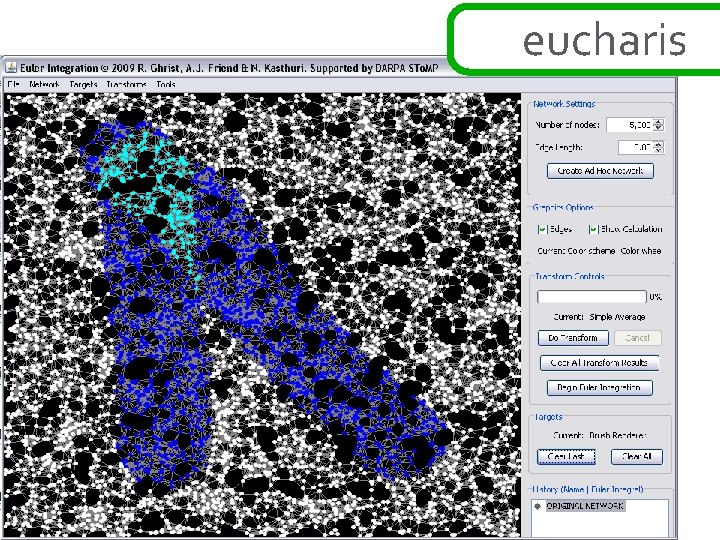Image resolution: width=720 pixels, height=540 pixels.
Task: Decrease the Edge Length value
Action: point(659,150)
